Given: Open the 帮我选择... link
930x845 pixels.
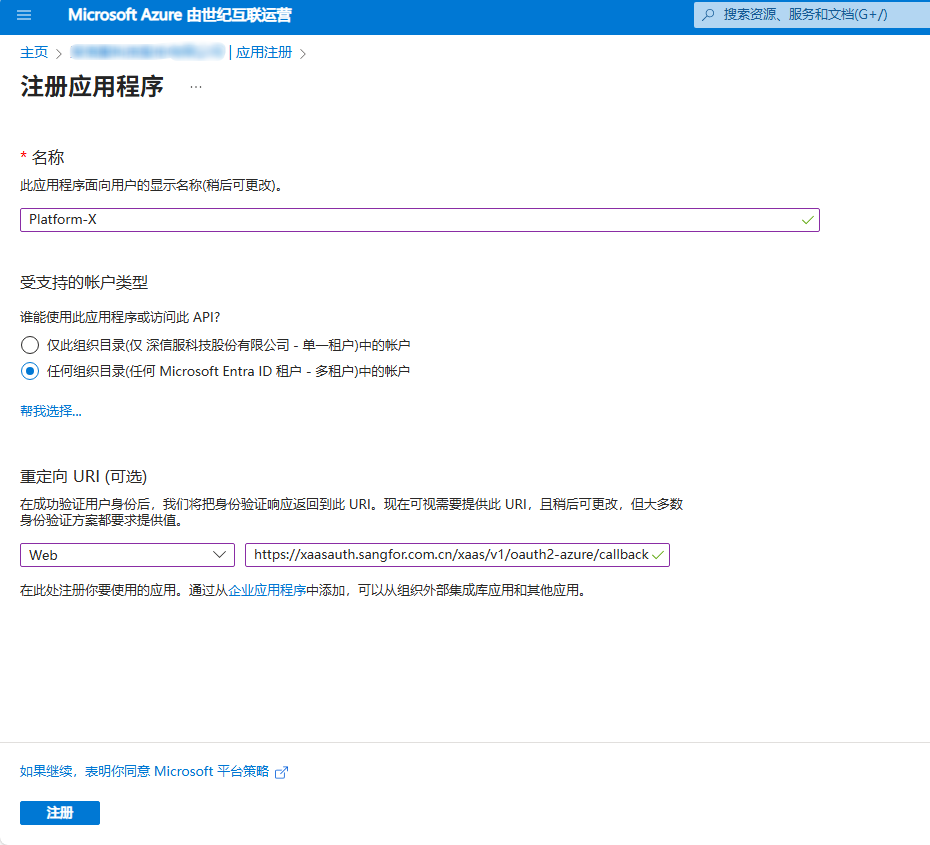Looking at the screenshot, I should point(51,411).
